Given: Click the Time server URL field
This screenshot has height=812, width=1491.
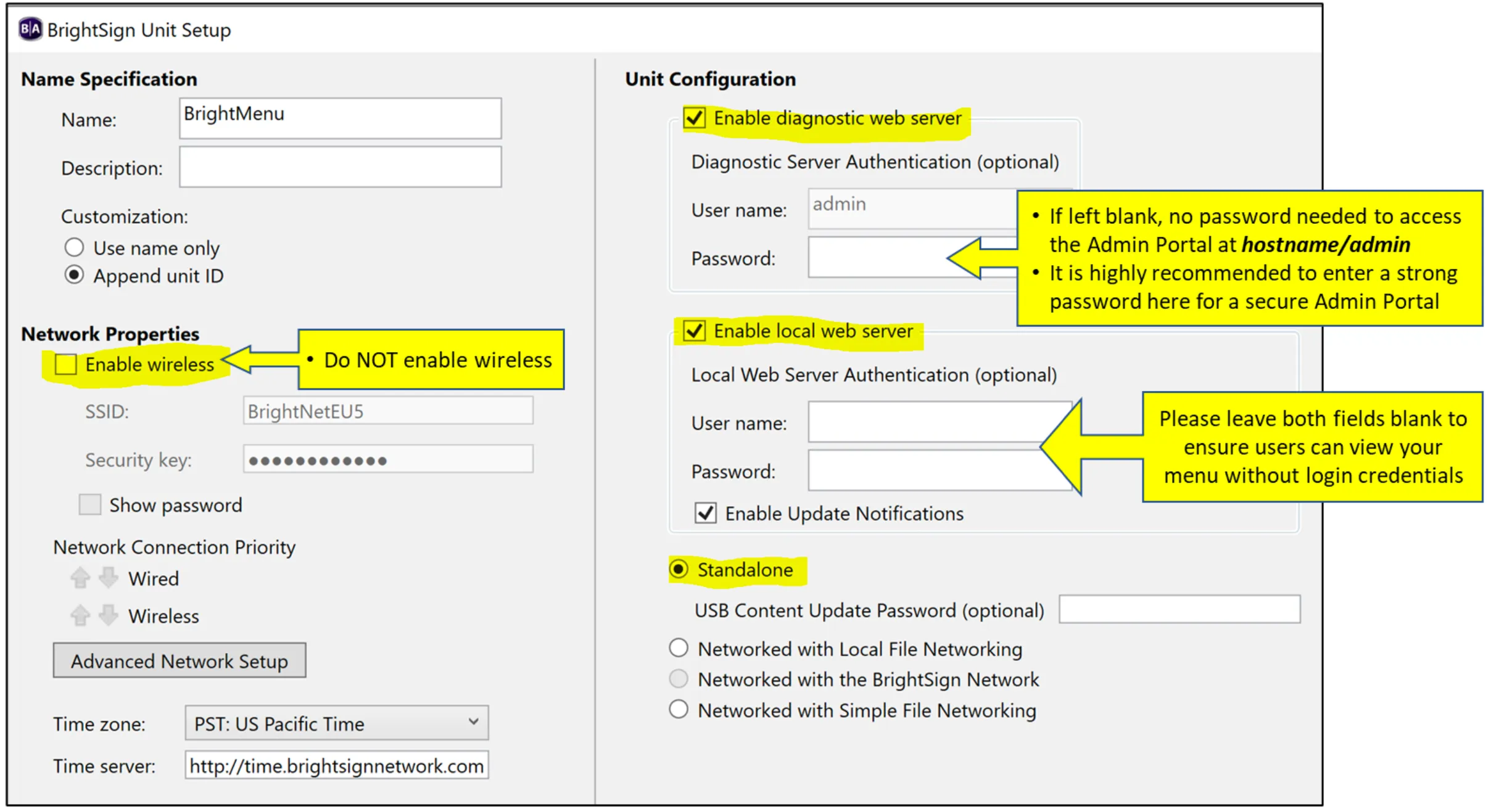Looking at the screenshot, I should pos(337,765).
